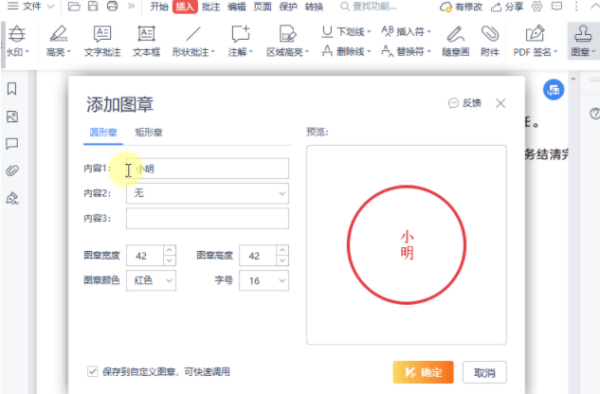Click the 内容1 text field
The height and width of the screenshot is (394, 600).
[207, 168]
